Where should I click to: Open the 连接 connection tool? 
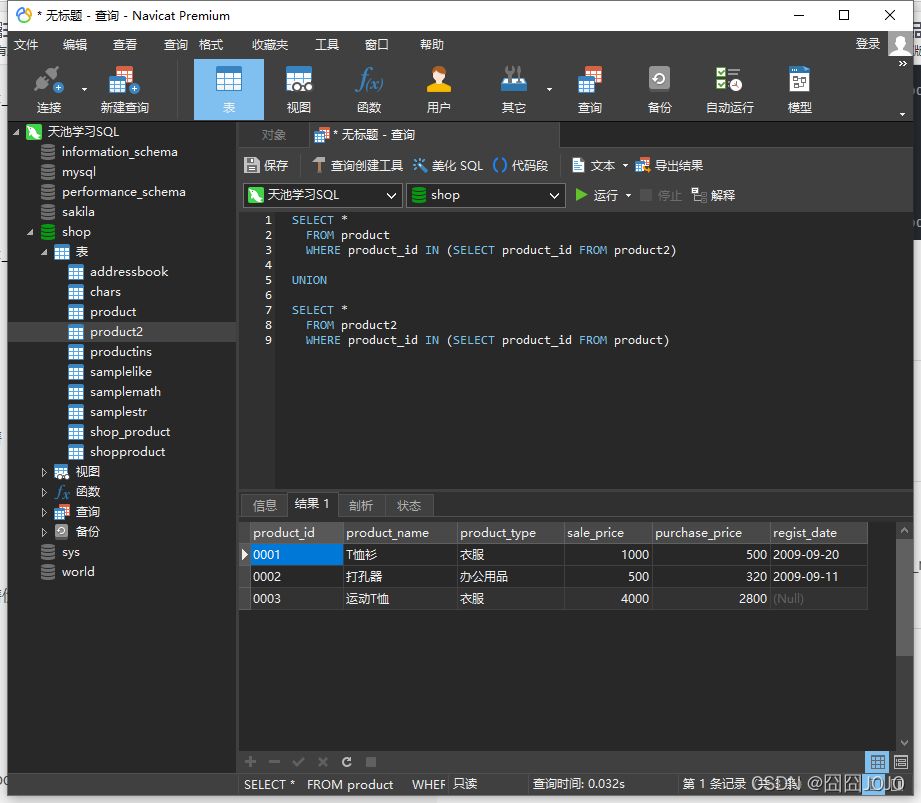point(49,90)
